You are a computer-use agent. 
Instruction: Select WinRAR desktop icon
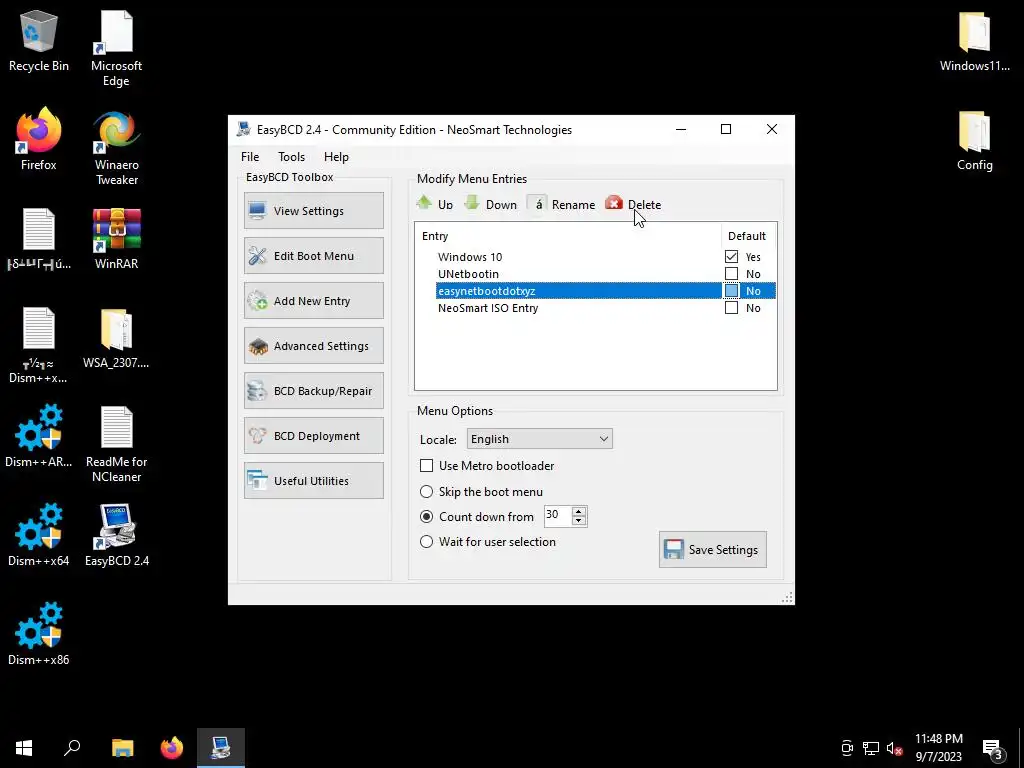[116, 238]
